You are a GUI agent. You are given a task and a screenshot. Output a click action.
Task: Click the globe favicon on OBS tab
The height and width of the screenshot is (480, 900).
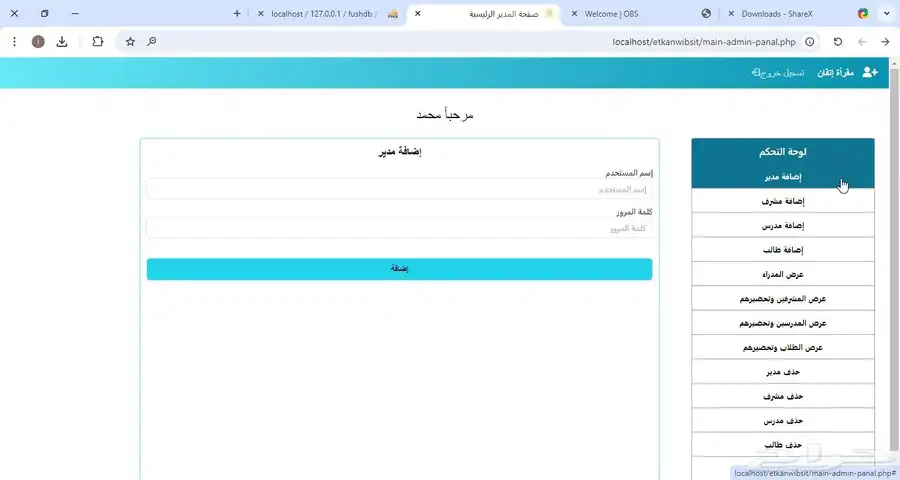tap(706, 14)
